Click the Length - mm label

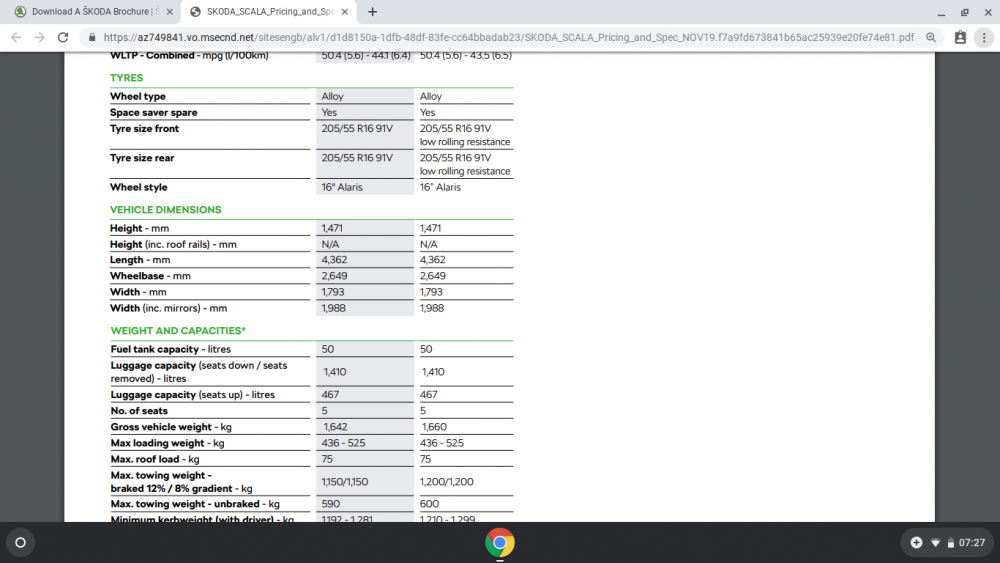(140, 260)
